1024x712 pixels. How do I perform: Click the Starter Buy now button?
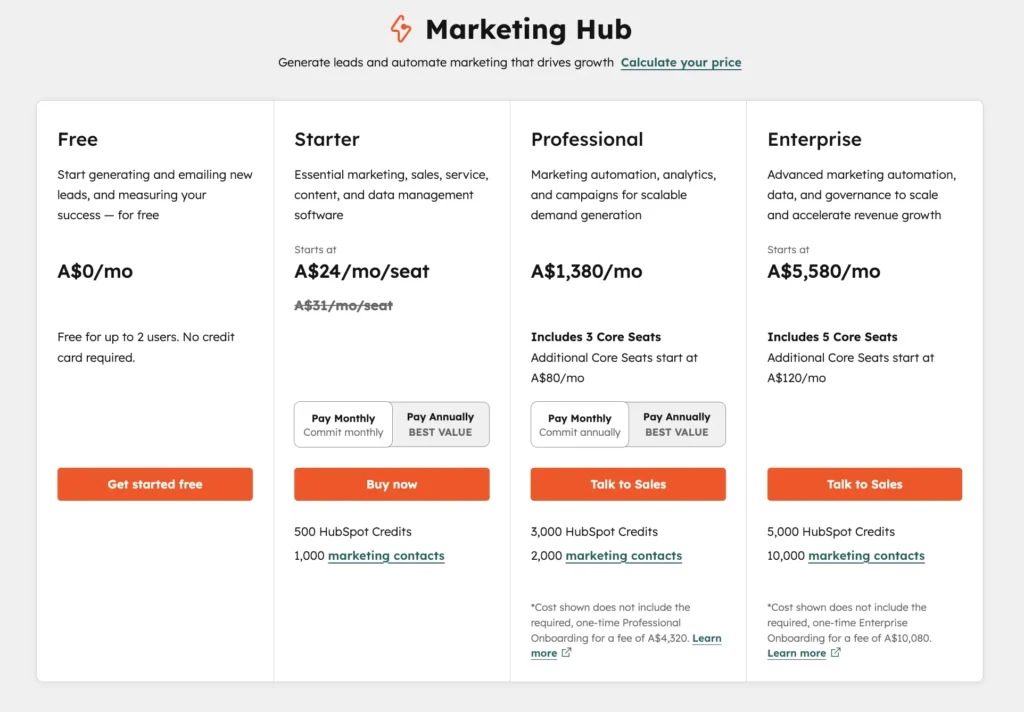click(391, 484)
